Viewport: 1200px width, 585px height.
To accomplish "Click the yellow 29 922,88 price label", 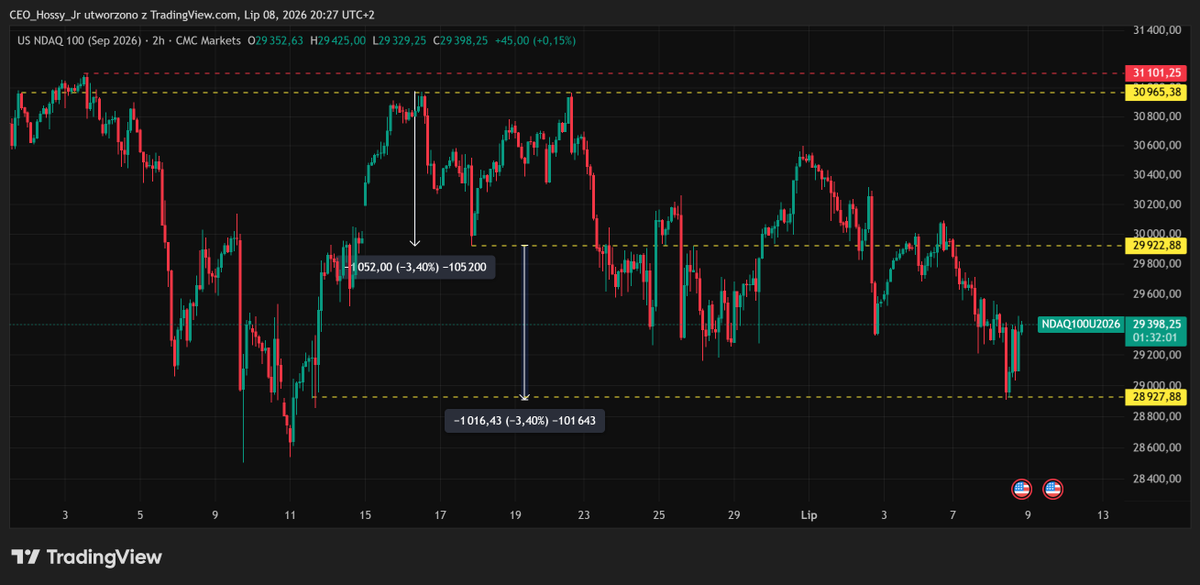I will pos(1157,245).
